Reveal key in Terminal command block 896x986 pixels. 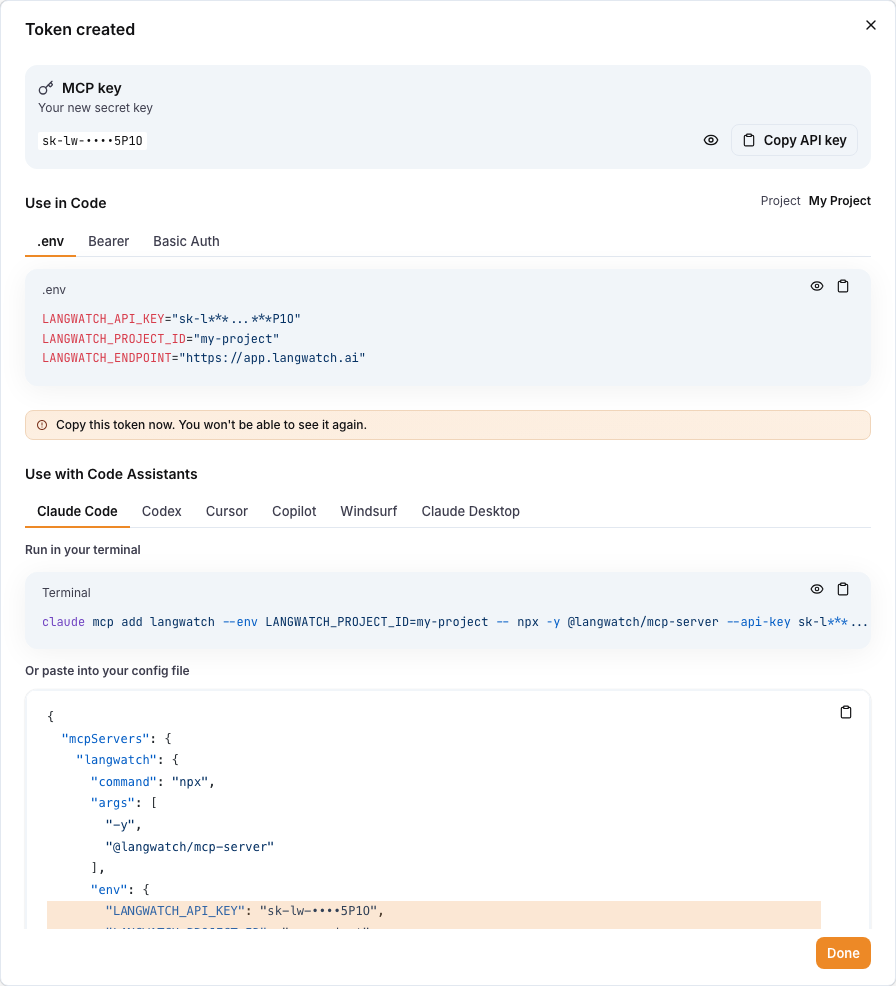tap(817, 589)
